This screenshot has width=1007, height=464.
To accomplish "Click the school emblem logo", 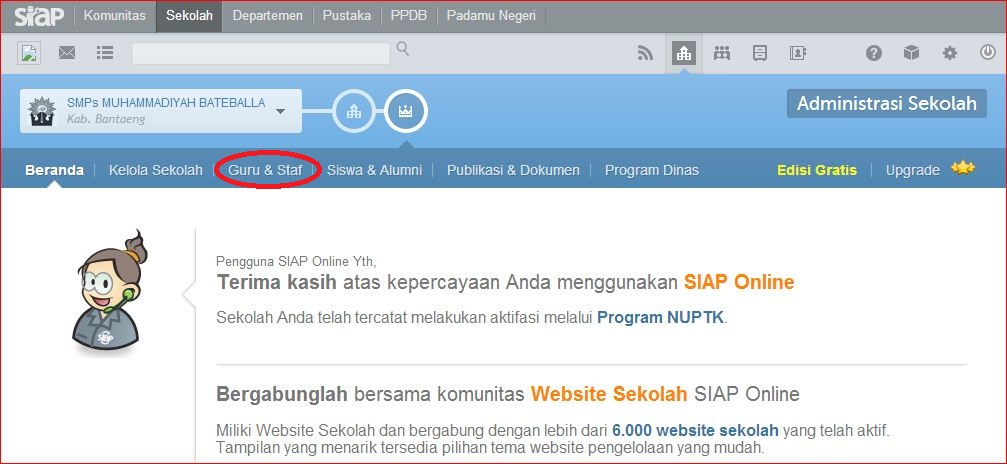I will click(x=42, y=111).
